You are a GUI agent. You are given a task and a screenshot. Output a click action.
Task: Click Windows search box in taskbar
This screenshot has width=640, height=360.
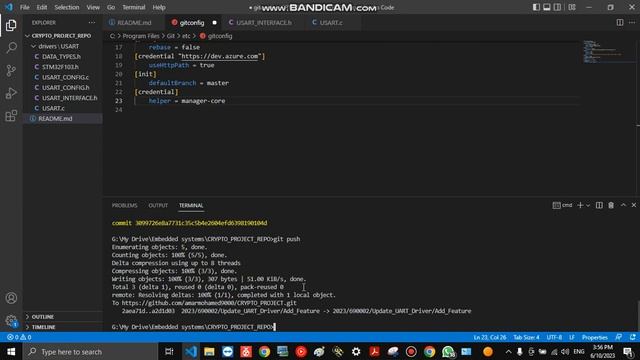91,351
